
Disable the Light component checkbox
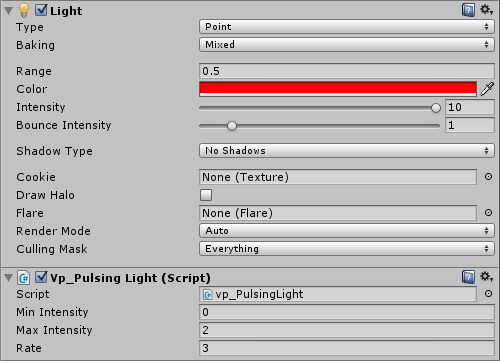(x=41, y=10)
